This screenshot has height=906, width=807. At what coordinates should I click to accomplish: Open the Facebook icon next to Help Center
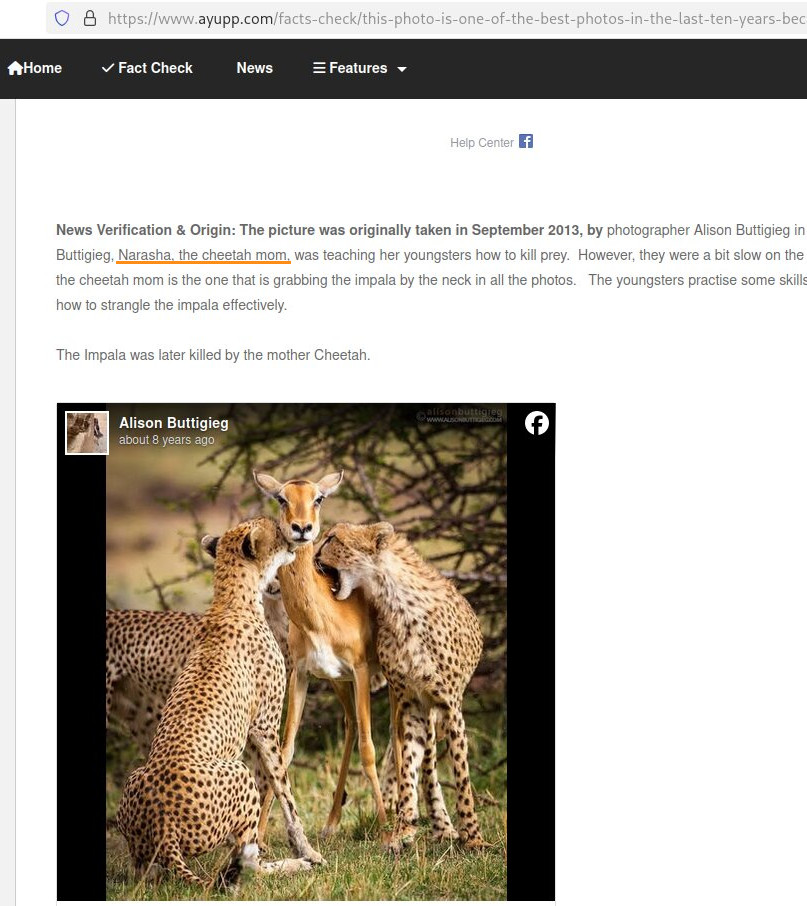(526, 141)
